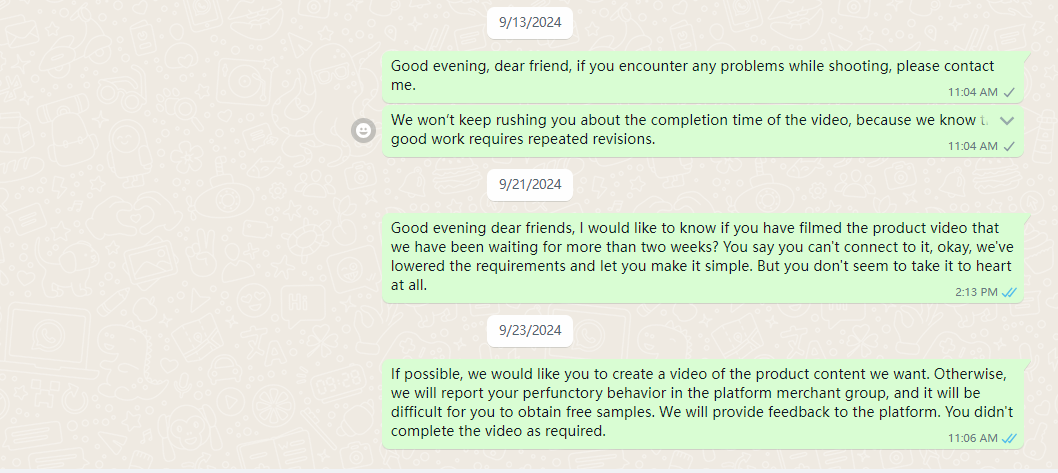1058x473 pixels.
Task: Open the message options chevron menu
Action: tap(1007, 121)
